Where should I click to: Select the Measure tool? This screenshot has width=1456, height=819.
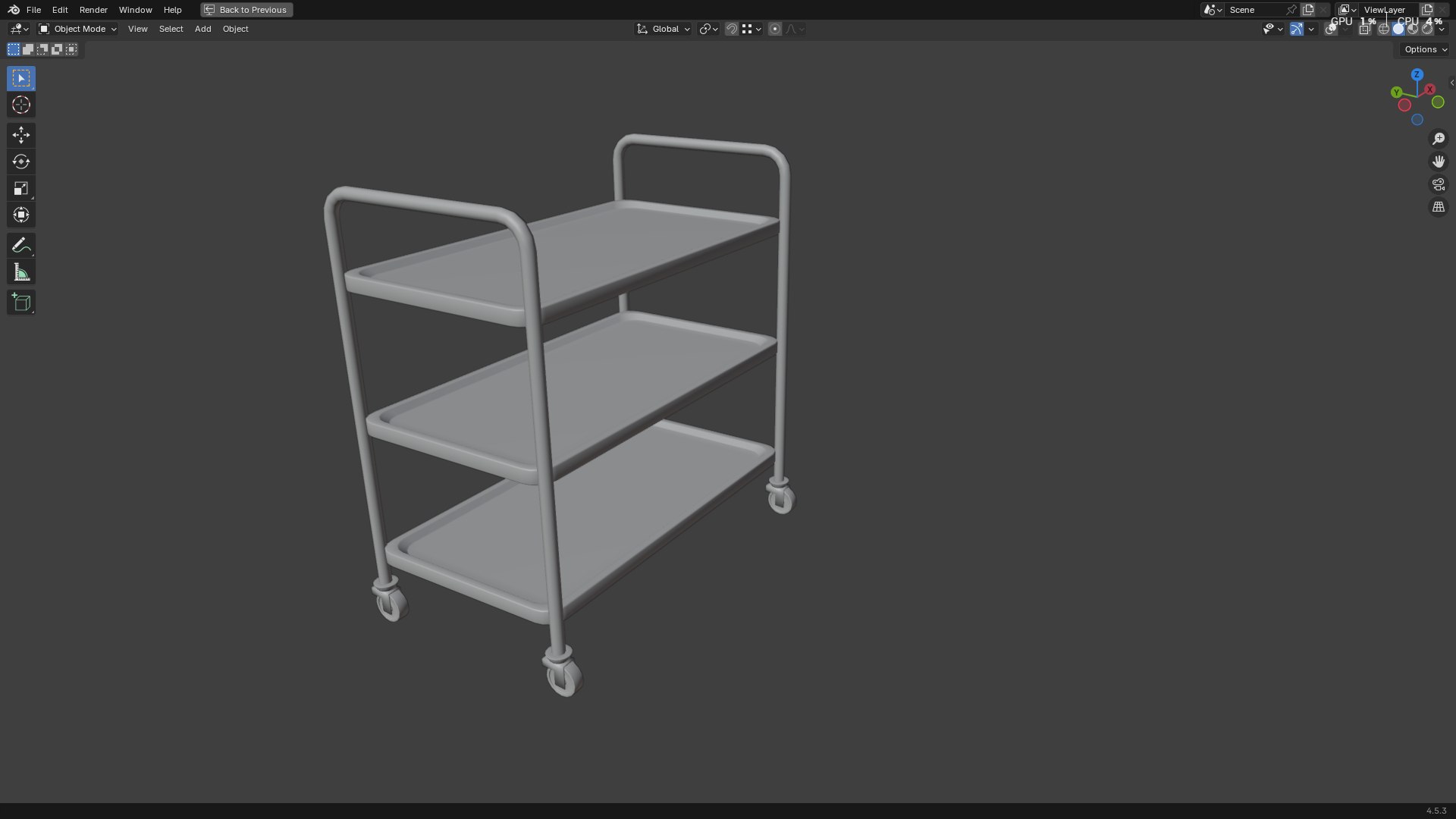21,272
